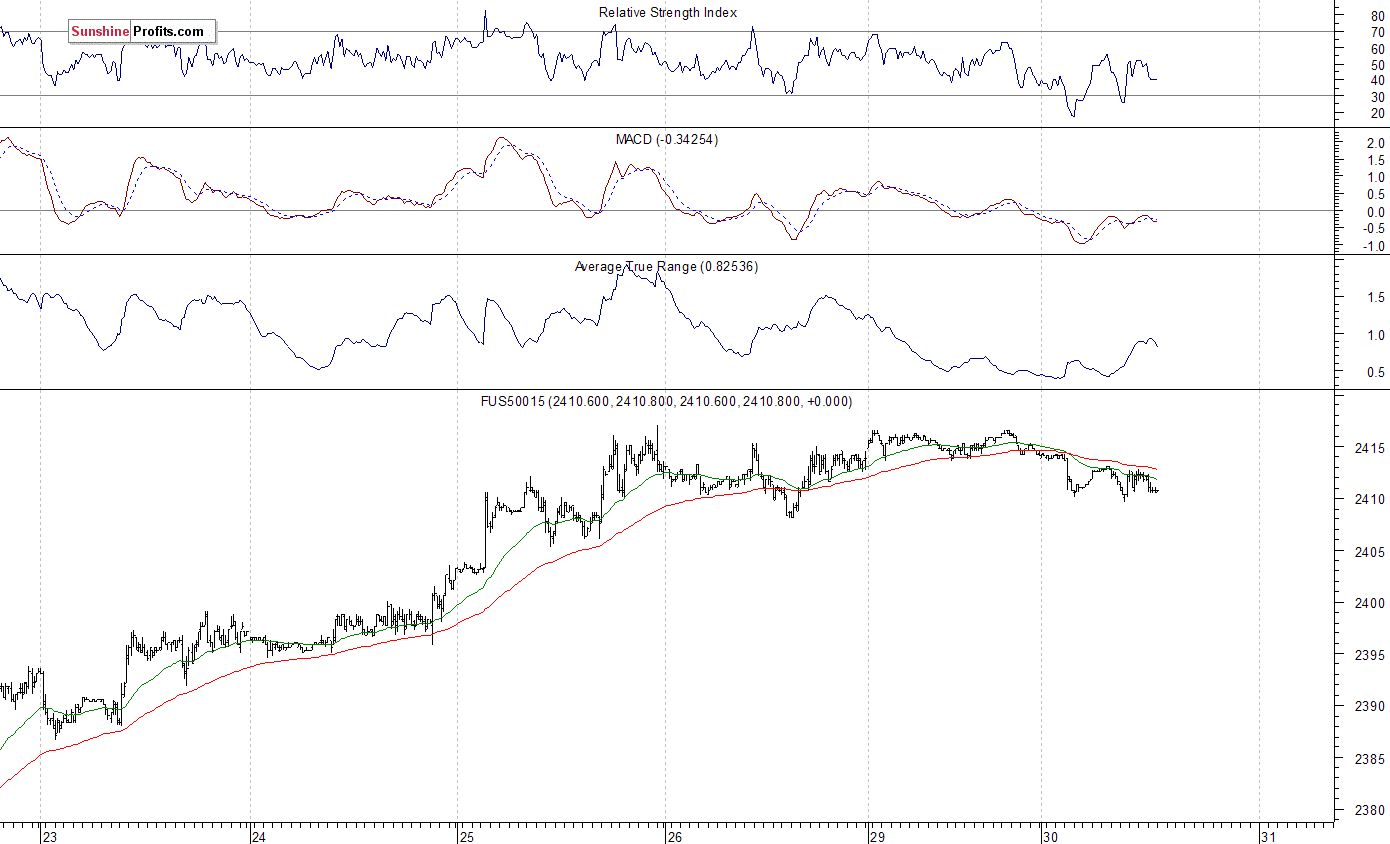Viewport: 1390px width, 844px height.
Task: Click the Average True Range (0.82536) title
Action: (x=666, y=266)
